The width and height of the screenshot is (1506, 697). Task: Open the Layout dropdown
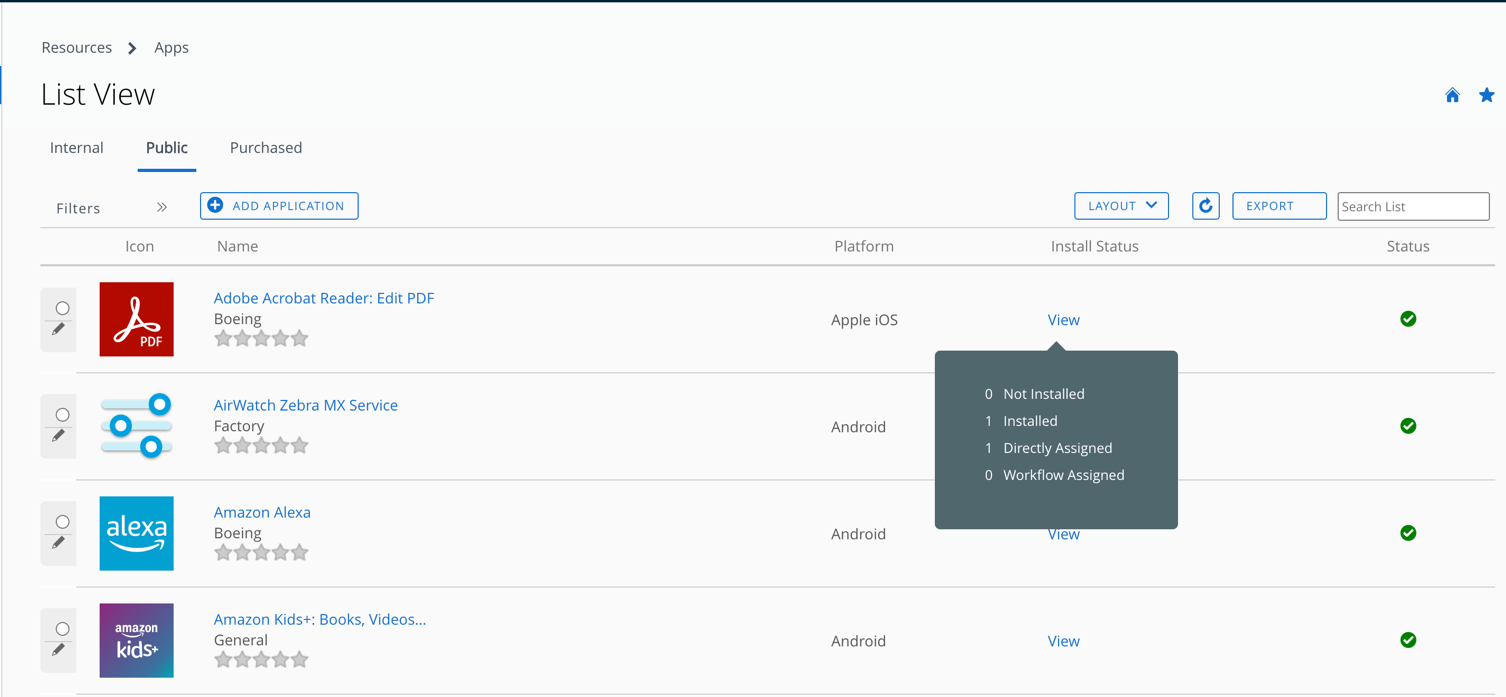point(1121,206)
